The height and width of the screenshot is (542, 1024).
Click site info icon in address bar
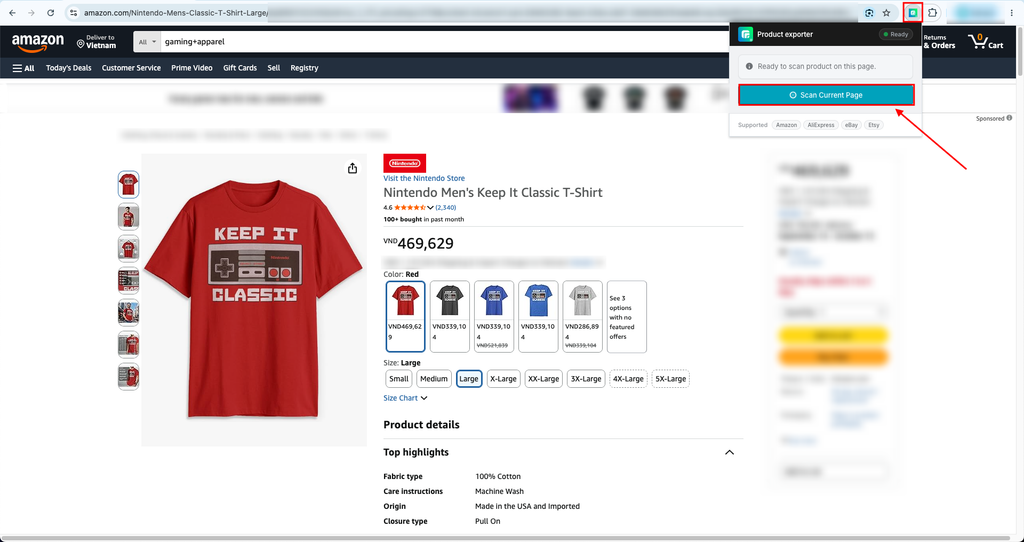pyautogui.click(x=74, y=13)
